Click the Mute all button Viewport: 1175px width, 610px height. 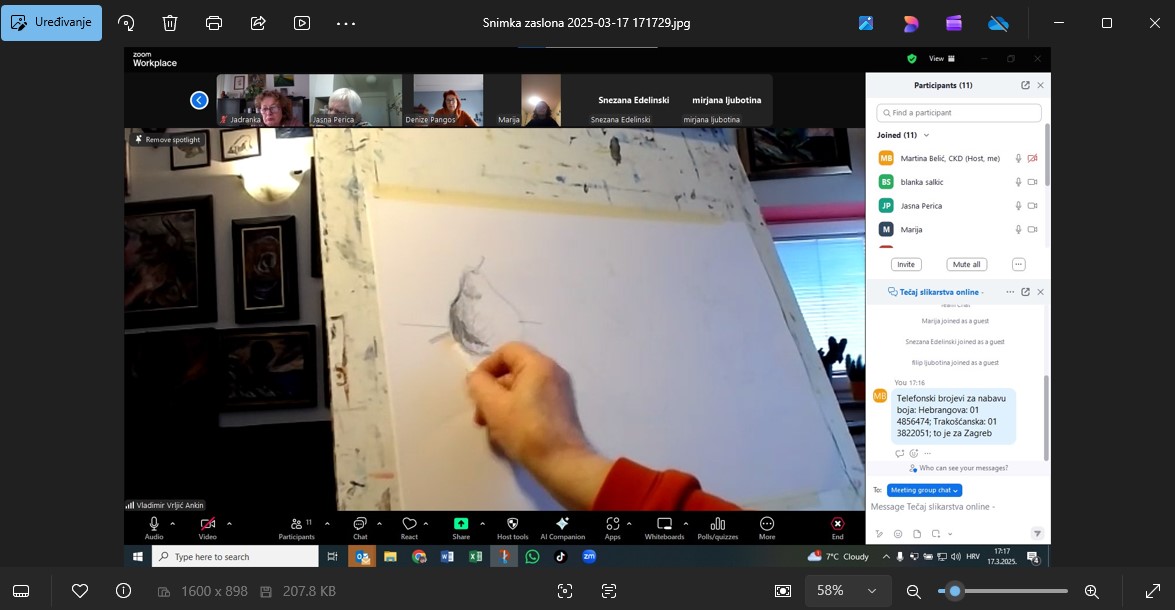click(x=966, y=264)
